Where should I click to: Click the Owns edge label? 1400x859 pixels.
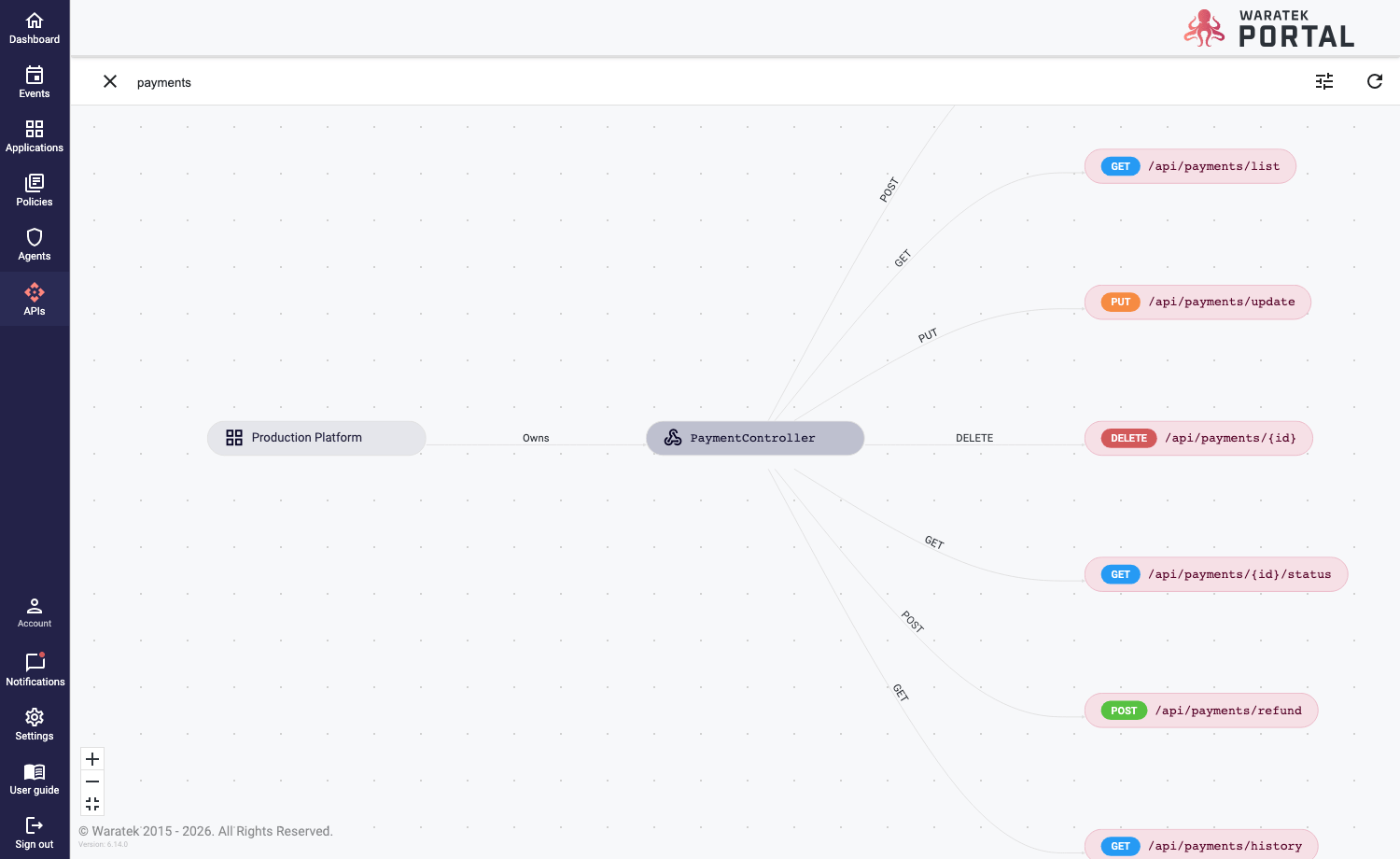(x=536, y=438)
